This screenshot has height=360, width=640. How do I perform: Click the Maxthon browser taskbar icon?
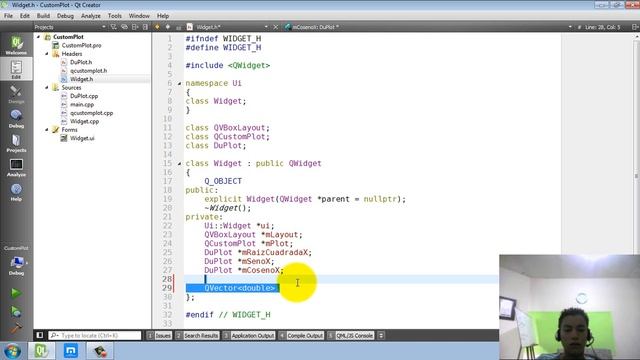[71, 351]
